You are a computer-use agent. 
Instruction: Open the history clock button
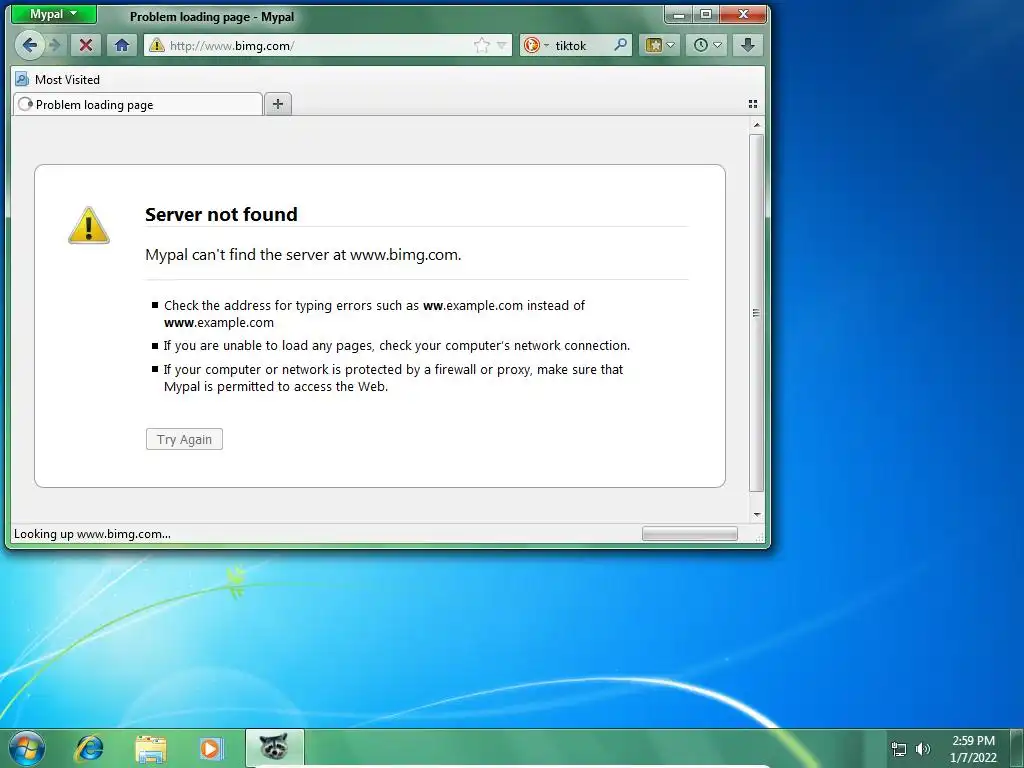click(x=707, y=45)
